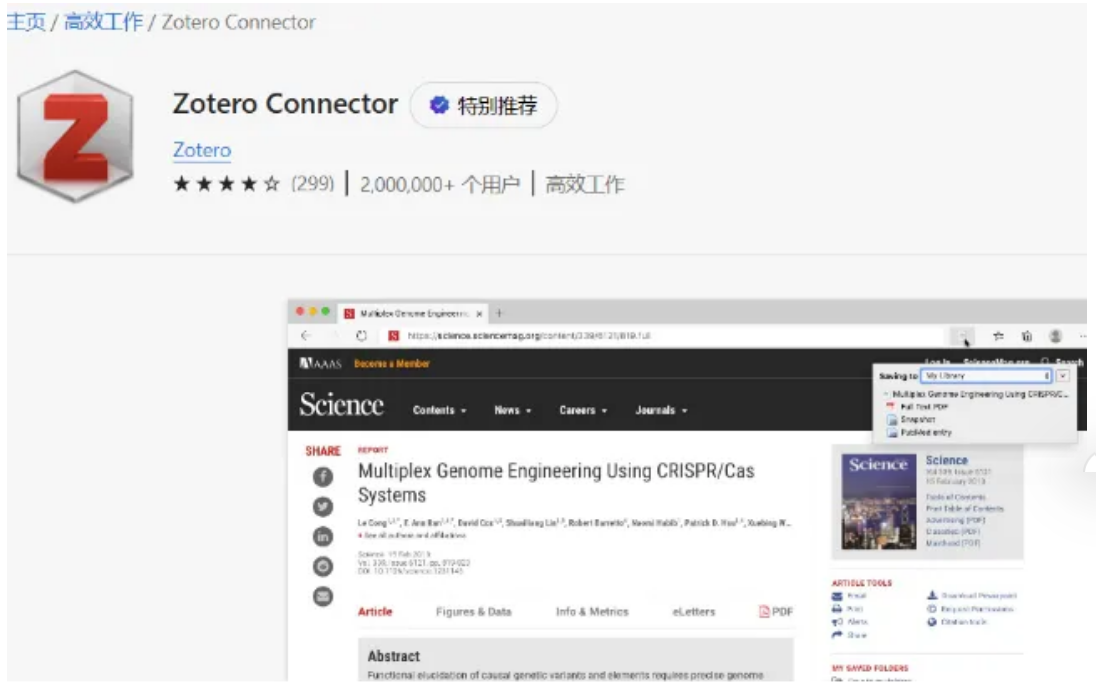Share the article on LinkedIn

click(x=322, y=537)
